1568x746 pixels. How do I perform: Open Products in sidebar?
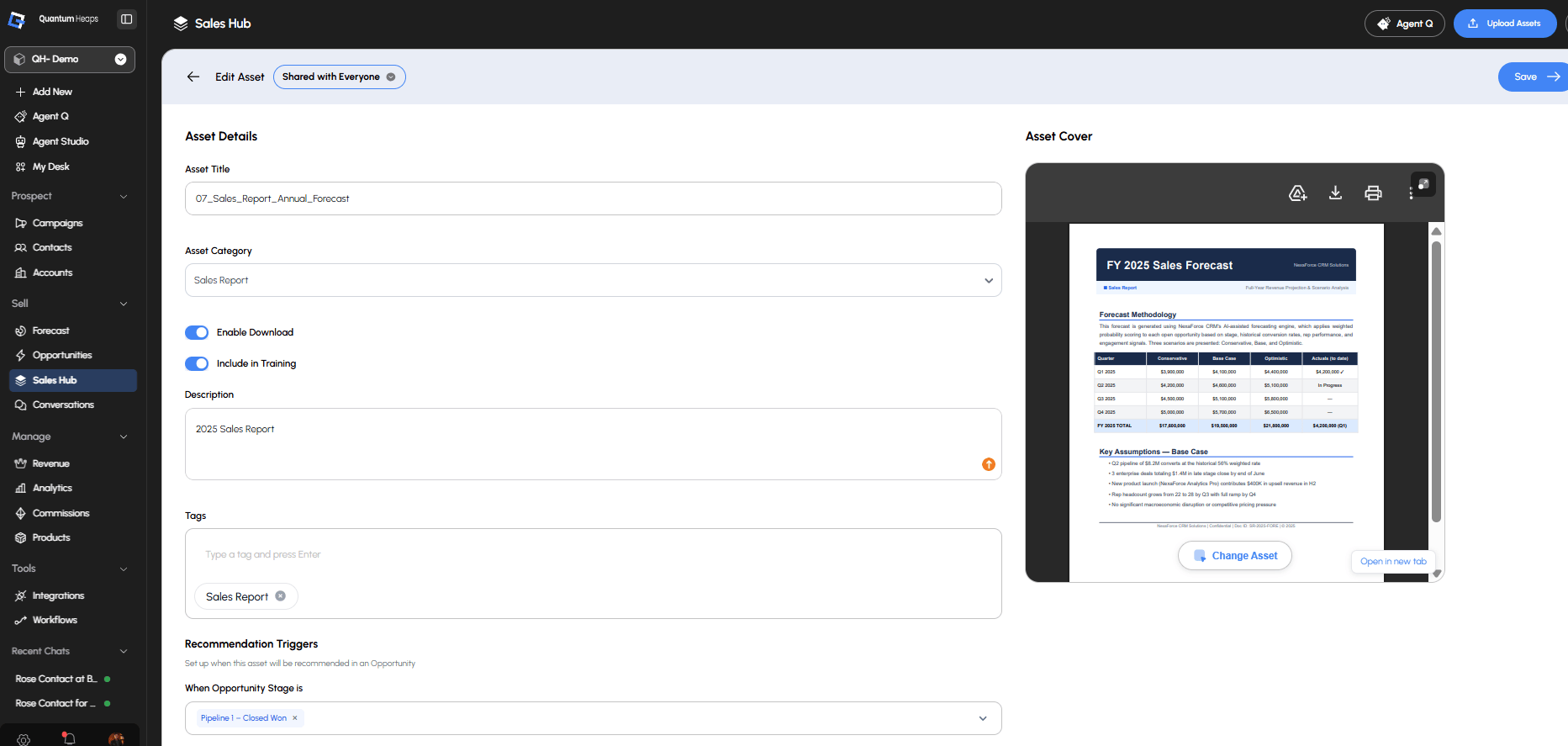pyautogui.click(x=51, y=537)
